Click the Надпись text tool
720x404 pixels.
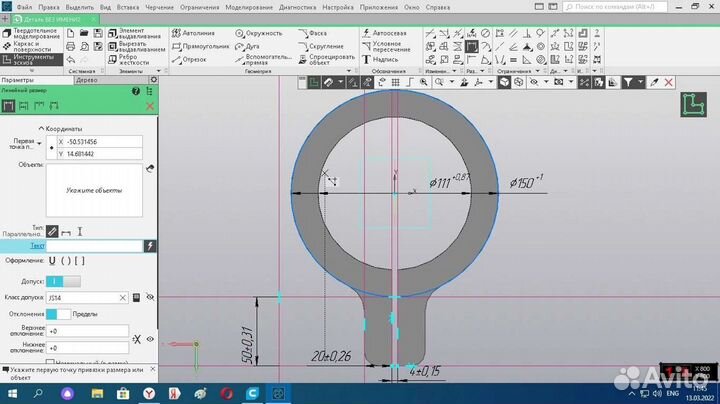[384, 59]
